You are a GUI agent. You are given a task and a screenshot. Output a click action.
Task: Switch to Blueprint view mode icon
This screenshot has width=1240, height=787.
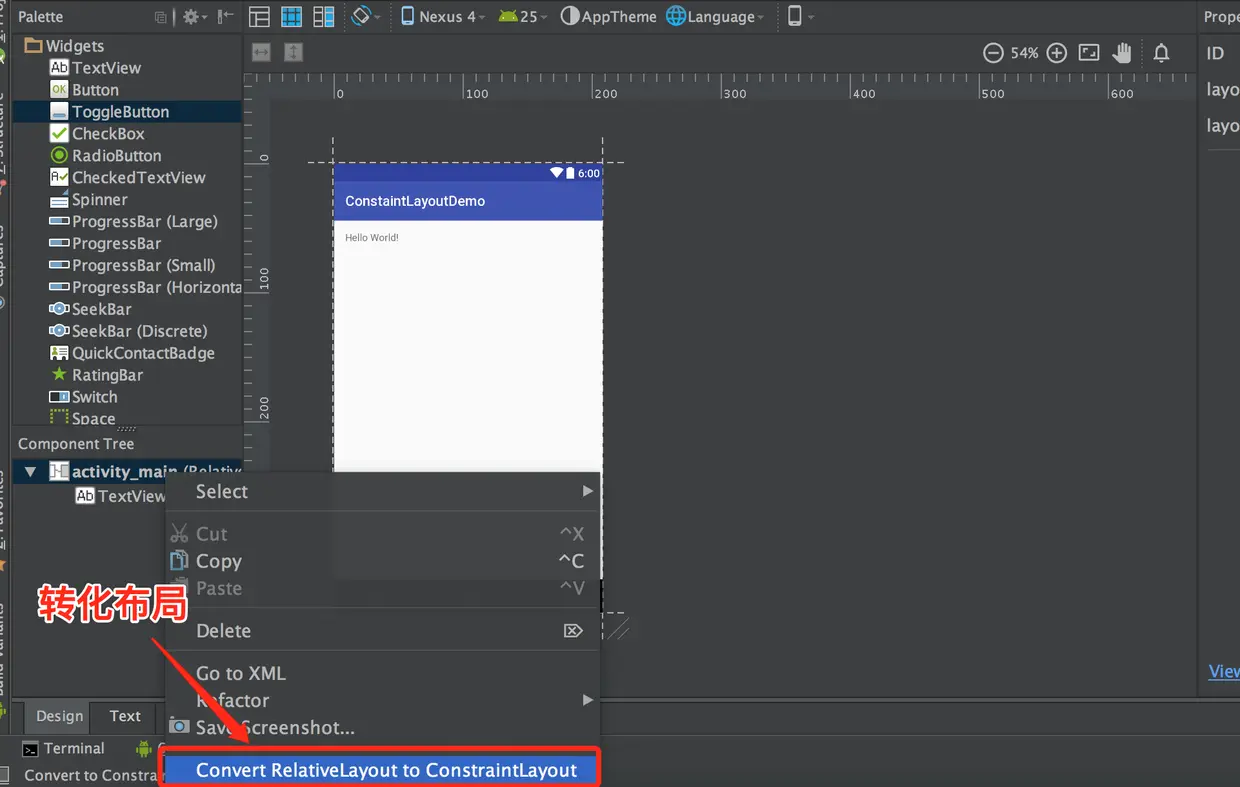pos(291,17)
